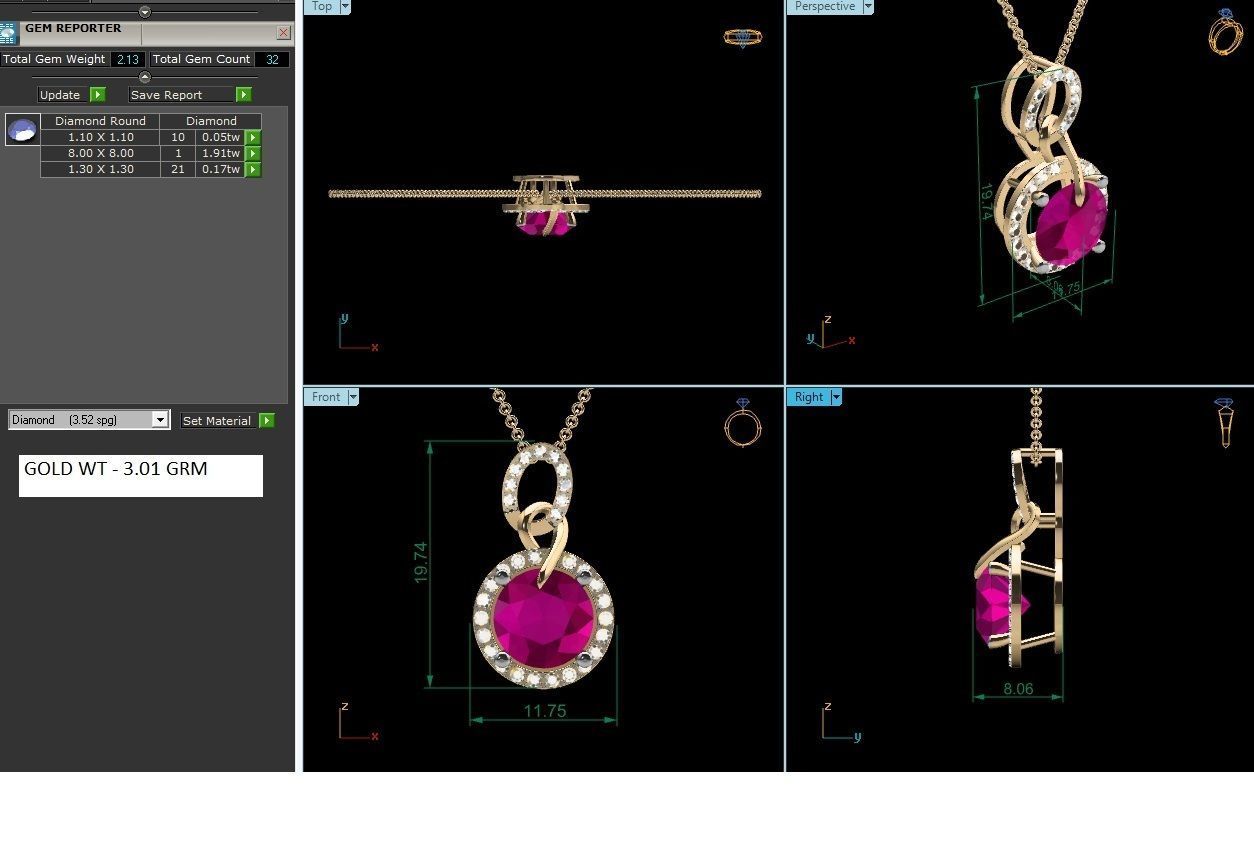Select the 8.00 X 8.00 size cell

(x=100, y=153)
